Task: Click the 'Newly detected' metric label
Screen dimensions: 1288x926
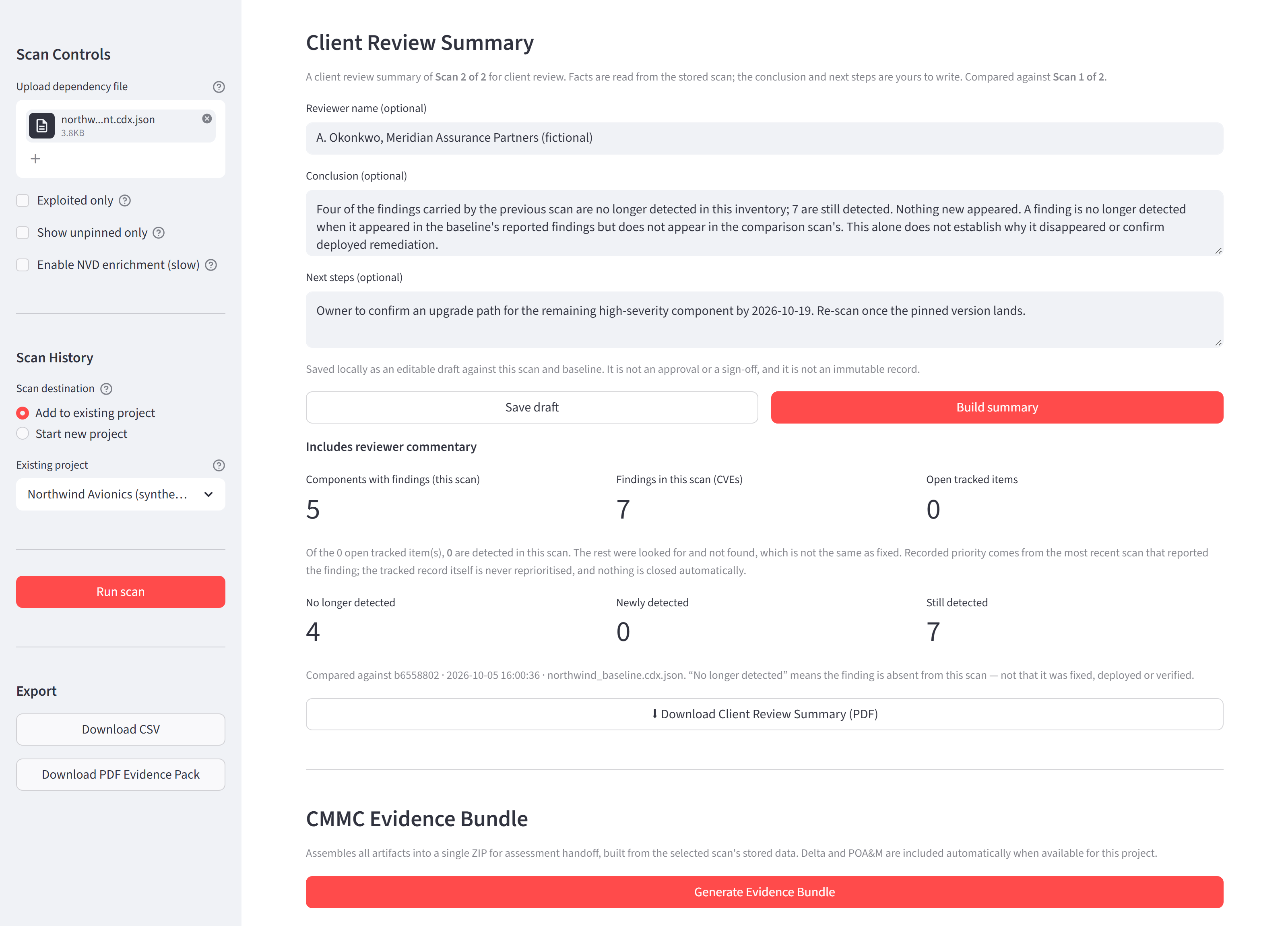Action: (x=652, y=603)
